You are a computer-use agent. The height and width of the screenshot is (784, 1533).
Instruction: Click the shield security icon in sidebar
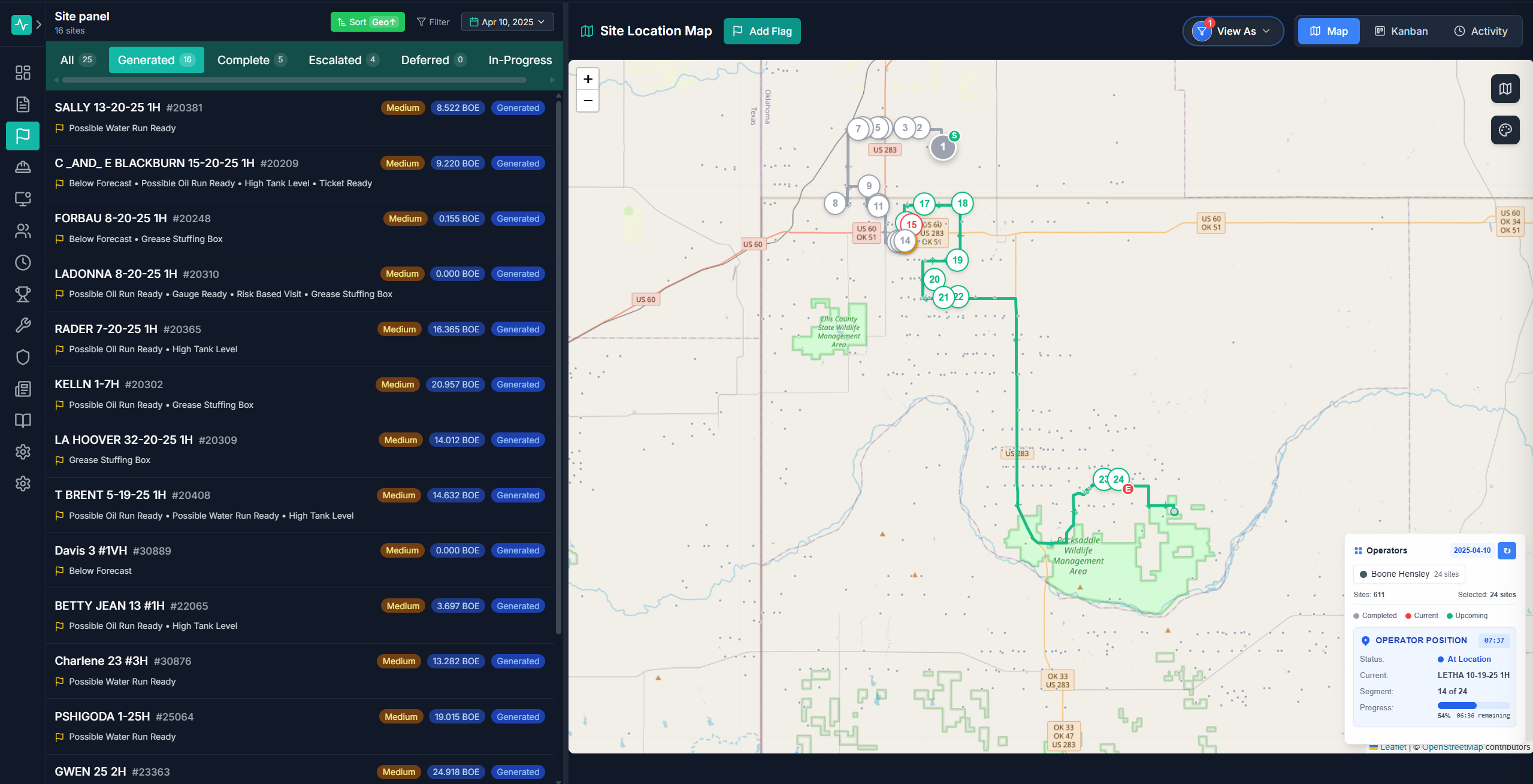click(22, 357)
